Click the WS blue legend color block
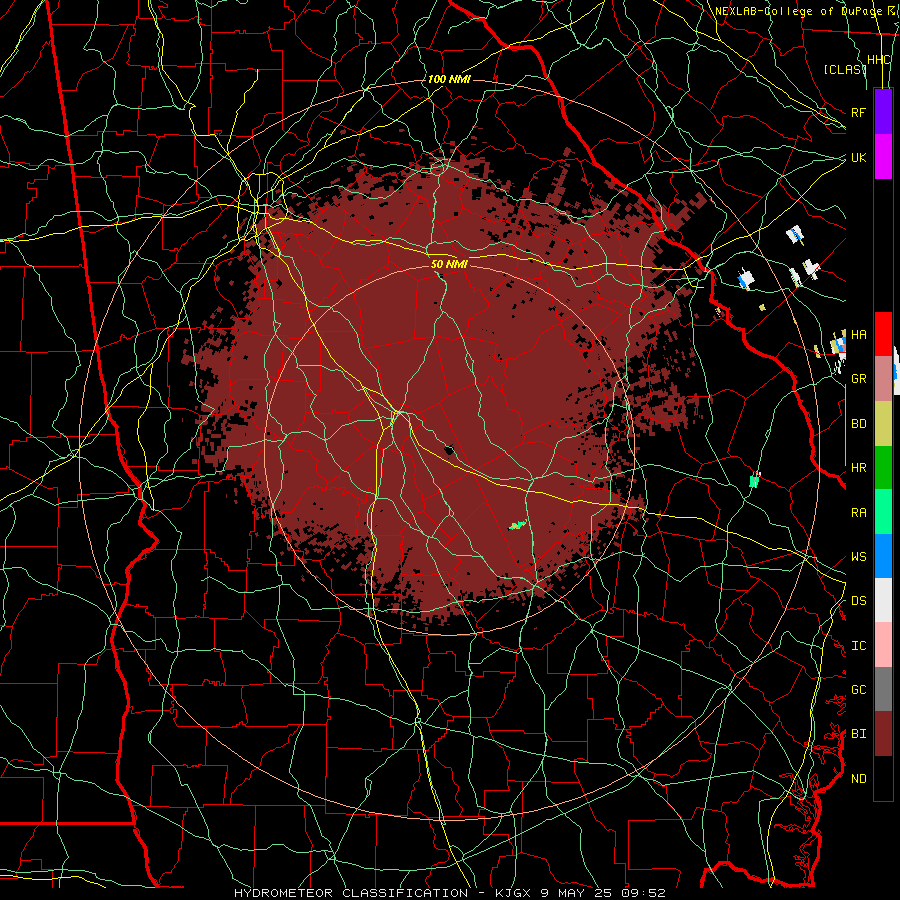Image resolution: width=900 pixels, height=900 pixels. [x=883, y=556]
